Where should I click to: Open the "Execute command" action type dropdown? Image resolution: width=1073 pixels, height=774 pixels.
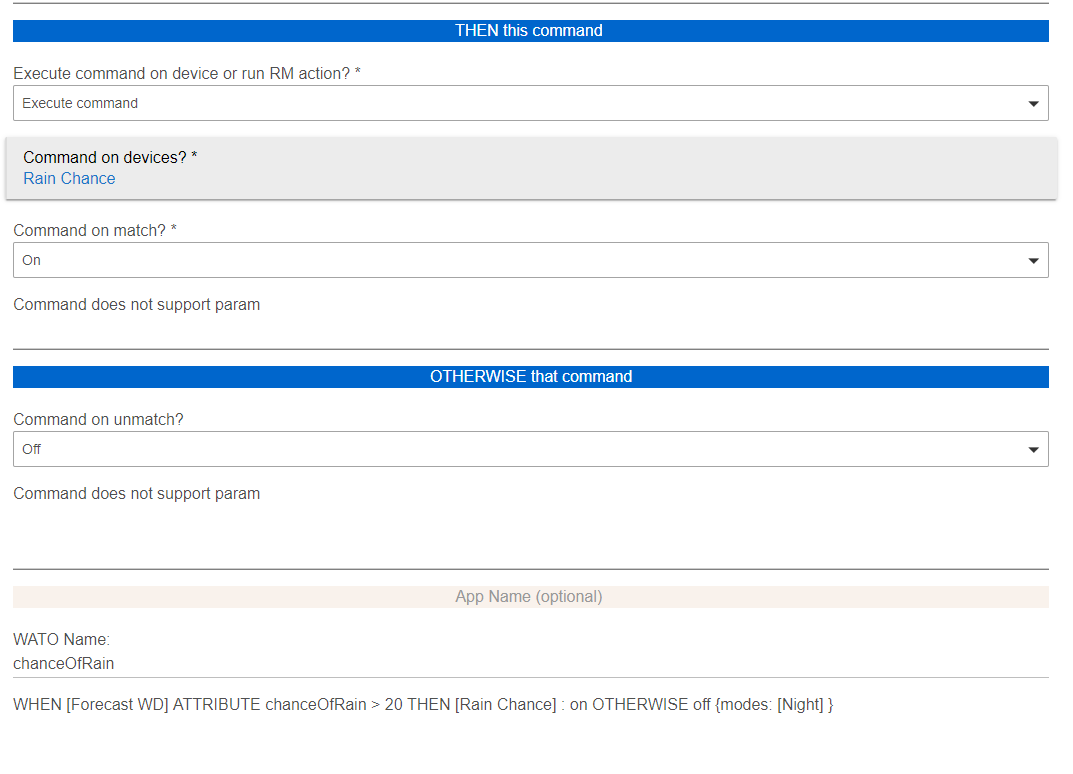(520, 103)
